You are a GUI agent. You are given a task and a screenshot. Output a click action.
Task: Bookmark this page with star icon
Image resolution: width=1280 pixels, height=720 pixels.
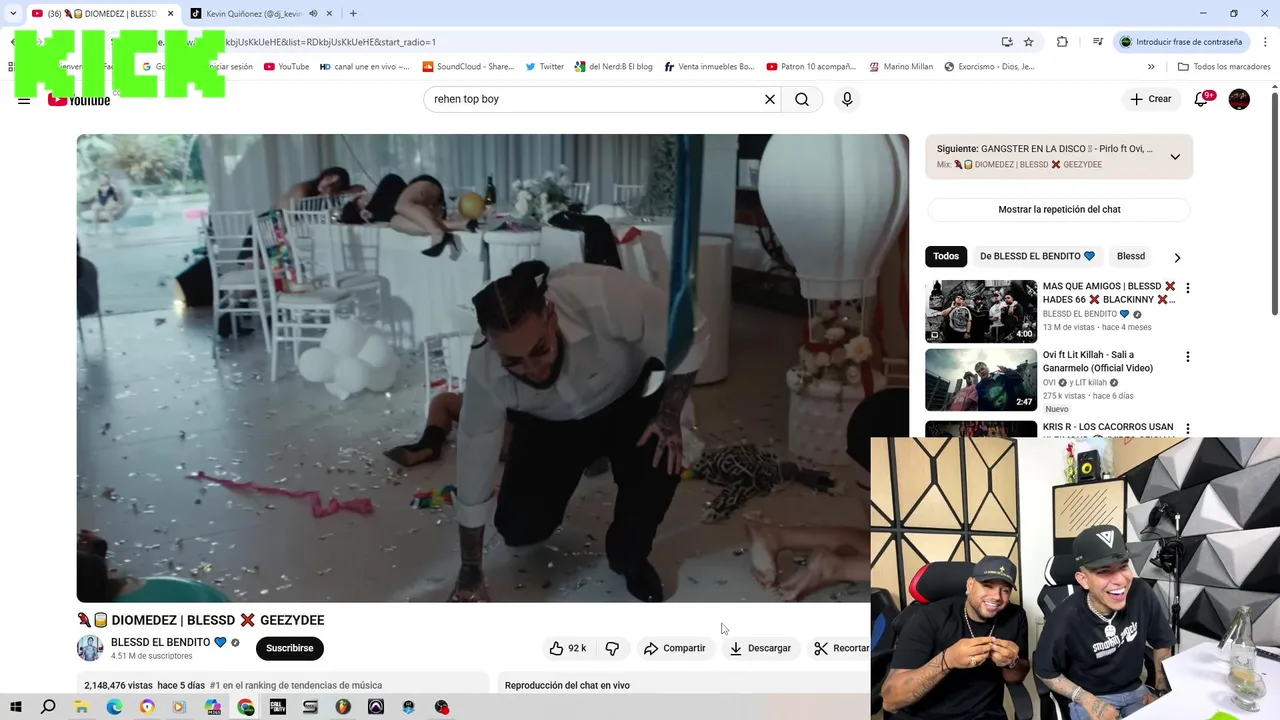tap(1028, 42)
